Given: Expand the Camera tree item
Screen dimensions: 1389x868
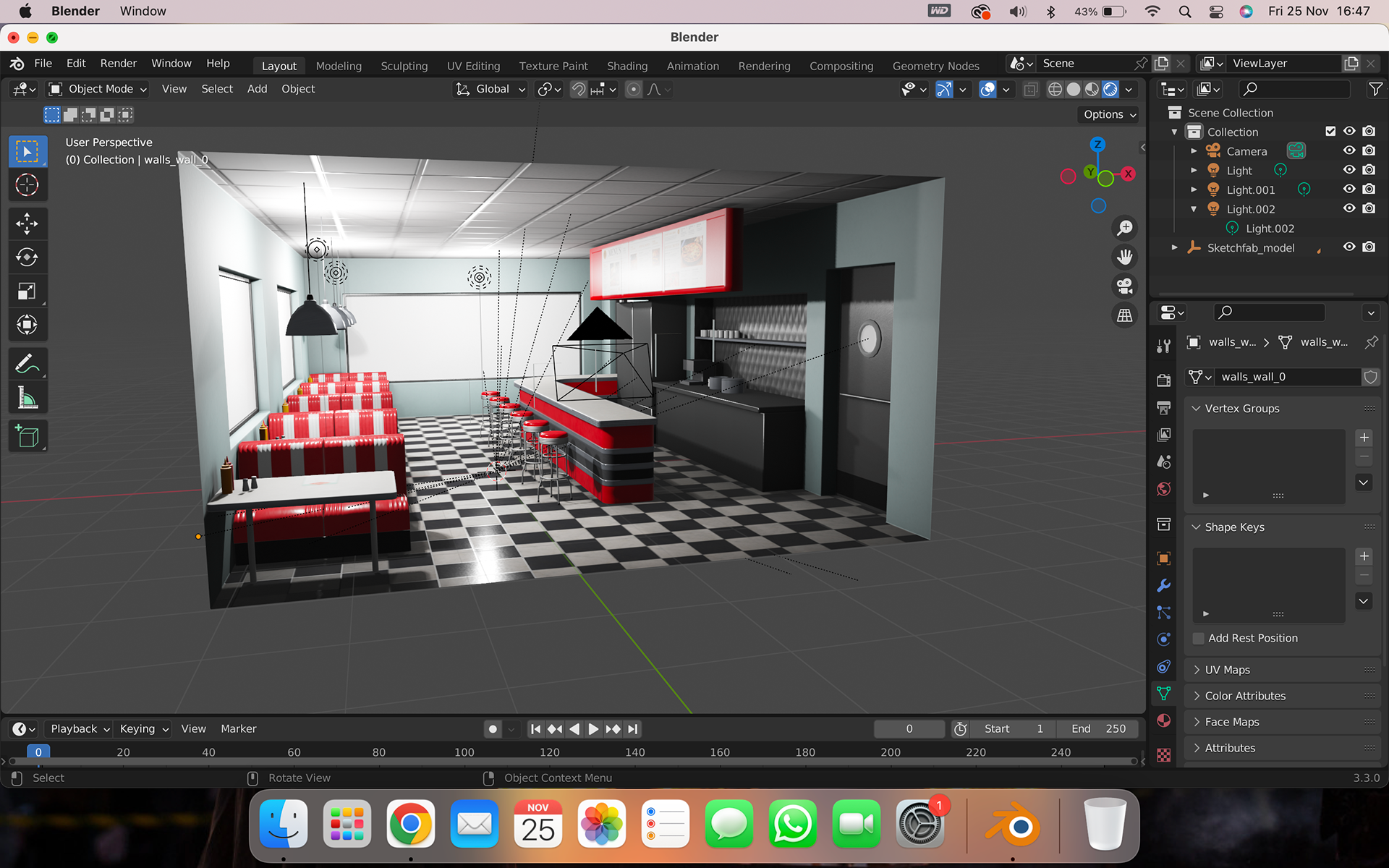Looking at the screenshot, I should pyautogui.click(x=1194, y=151).
